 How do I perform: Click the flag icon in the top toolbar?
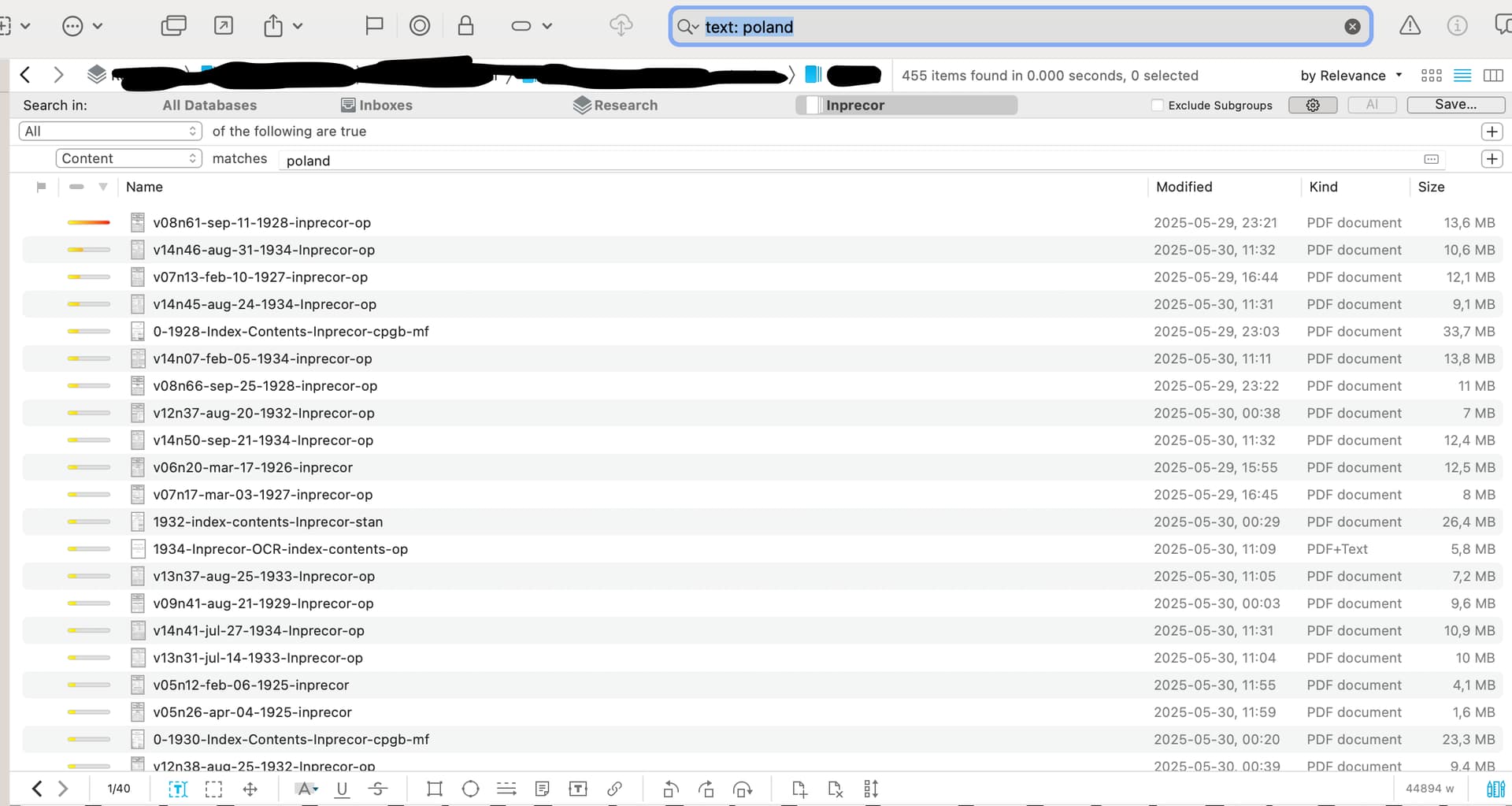click(x=374, y=26)
